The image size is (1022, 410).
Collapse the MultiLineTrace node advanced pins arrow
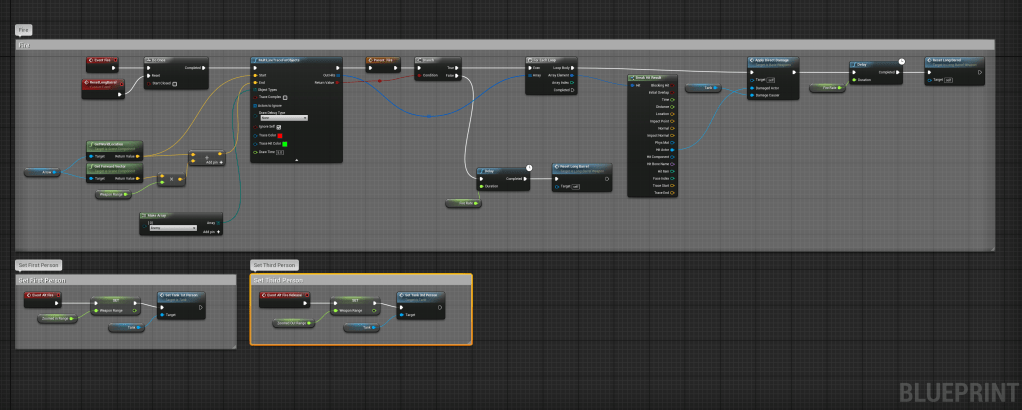click(295, 159)
